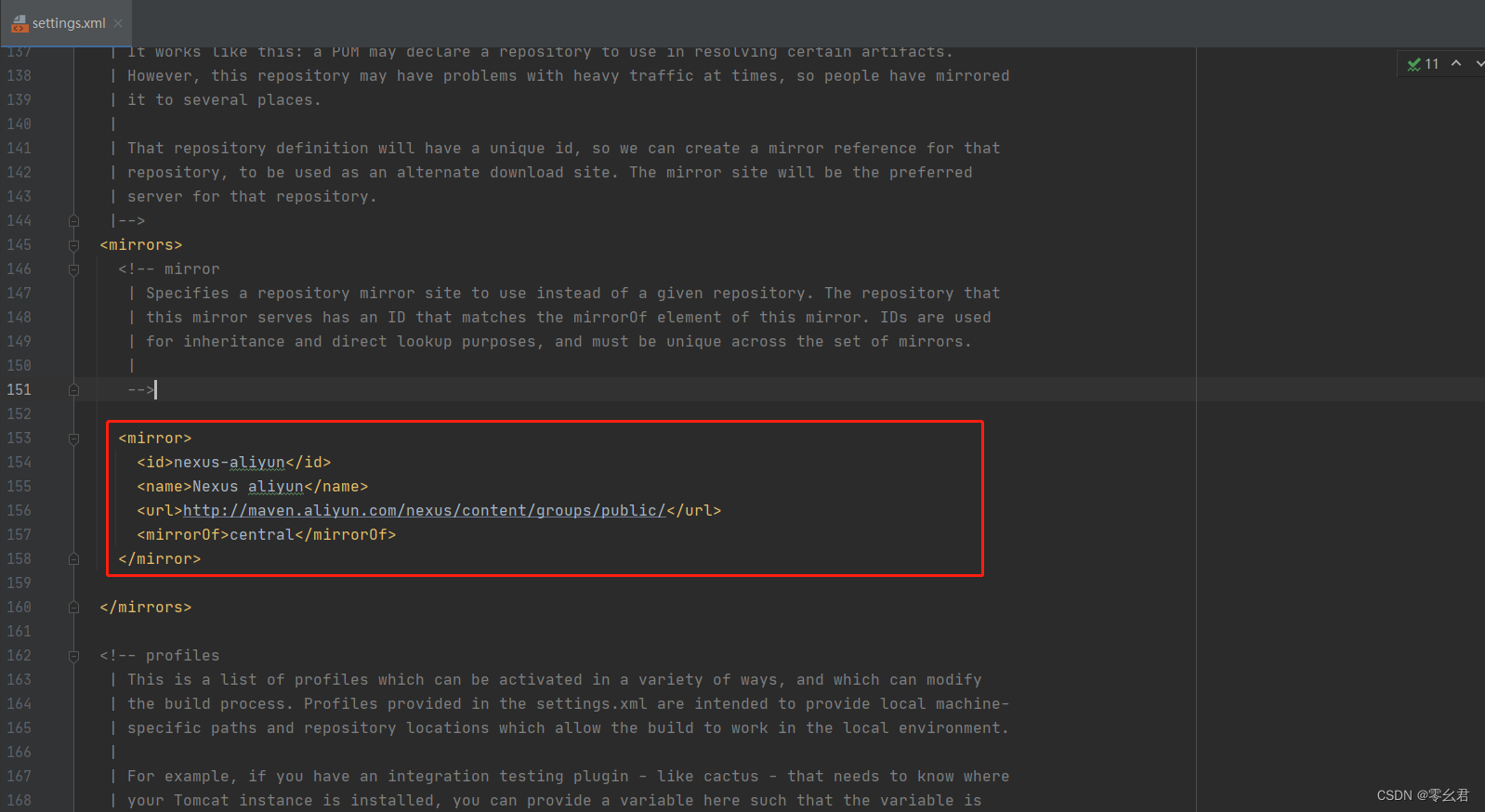
Task: Click the 'your Tomcat instance is installed' line
Action: (x=554, y=801)
